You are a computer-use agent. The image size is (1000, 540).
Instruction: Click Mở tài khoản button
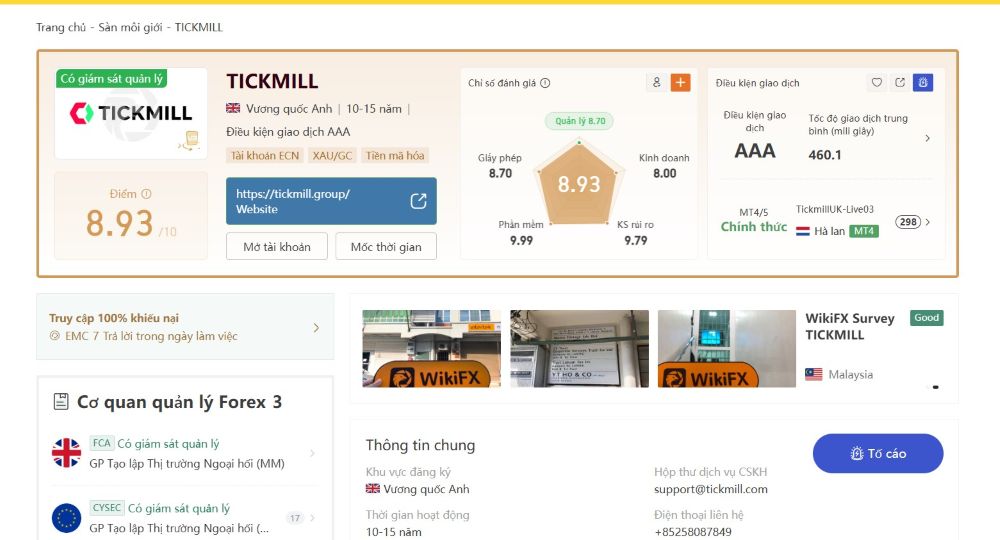277,247
